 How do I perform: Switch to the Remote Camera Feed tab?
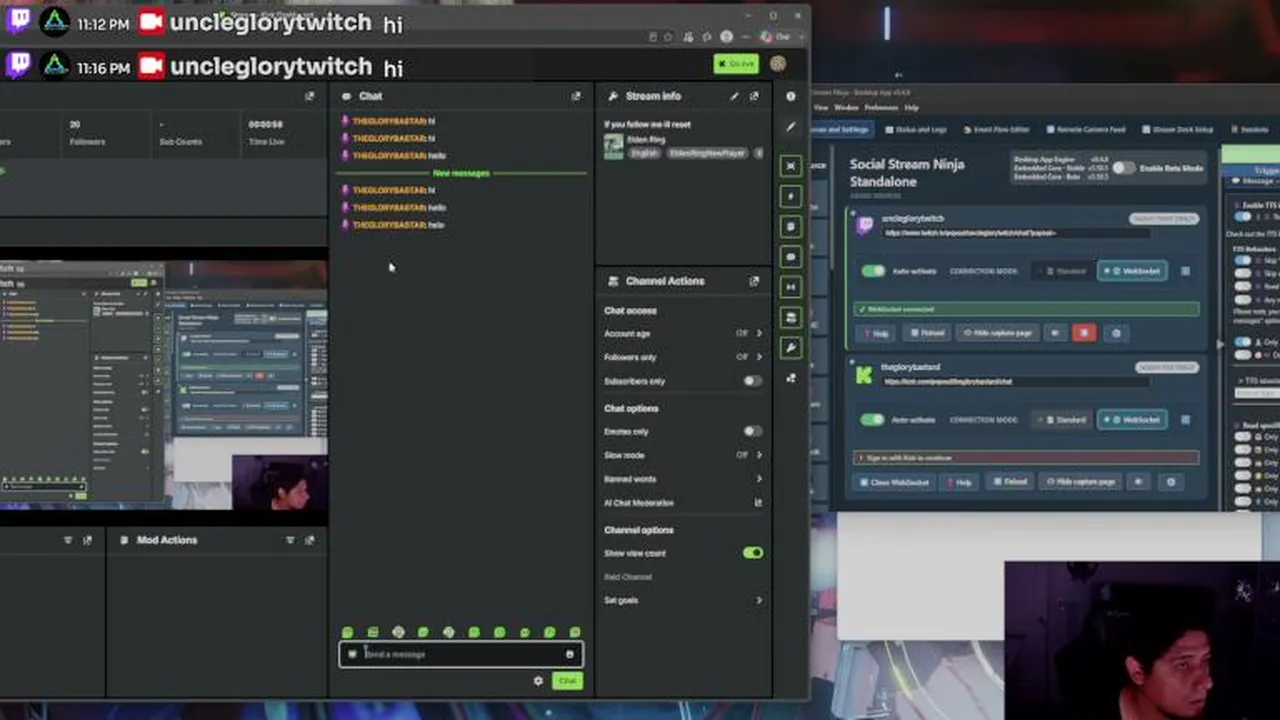click(x=1085, y=130)
